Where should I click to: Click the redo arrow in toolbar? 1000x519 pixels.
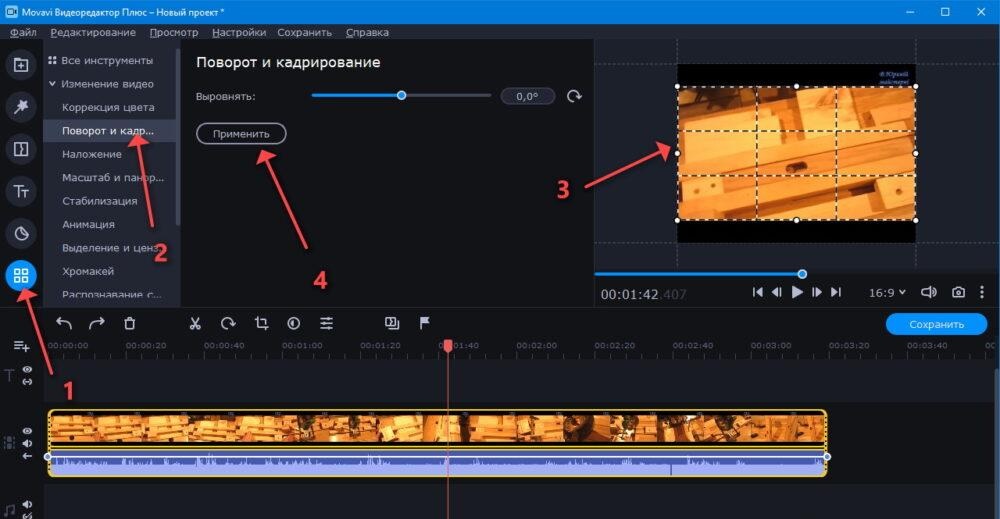click(96, 323)
